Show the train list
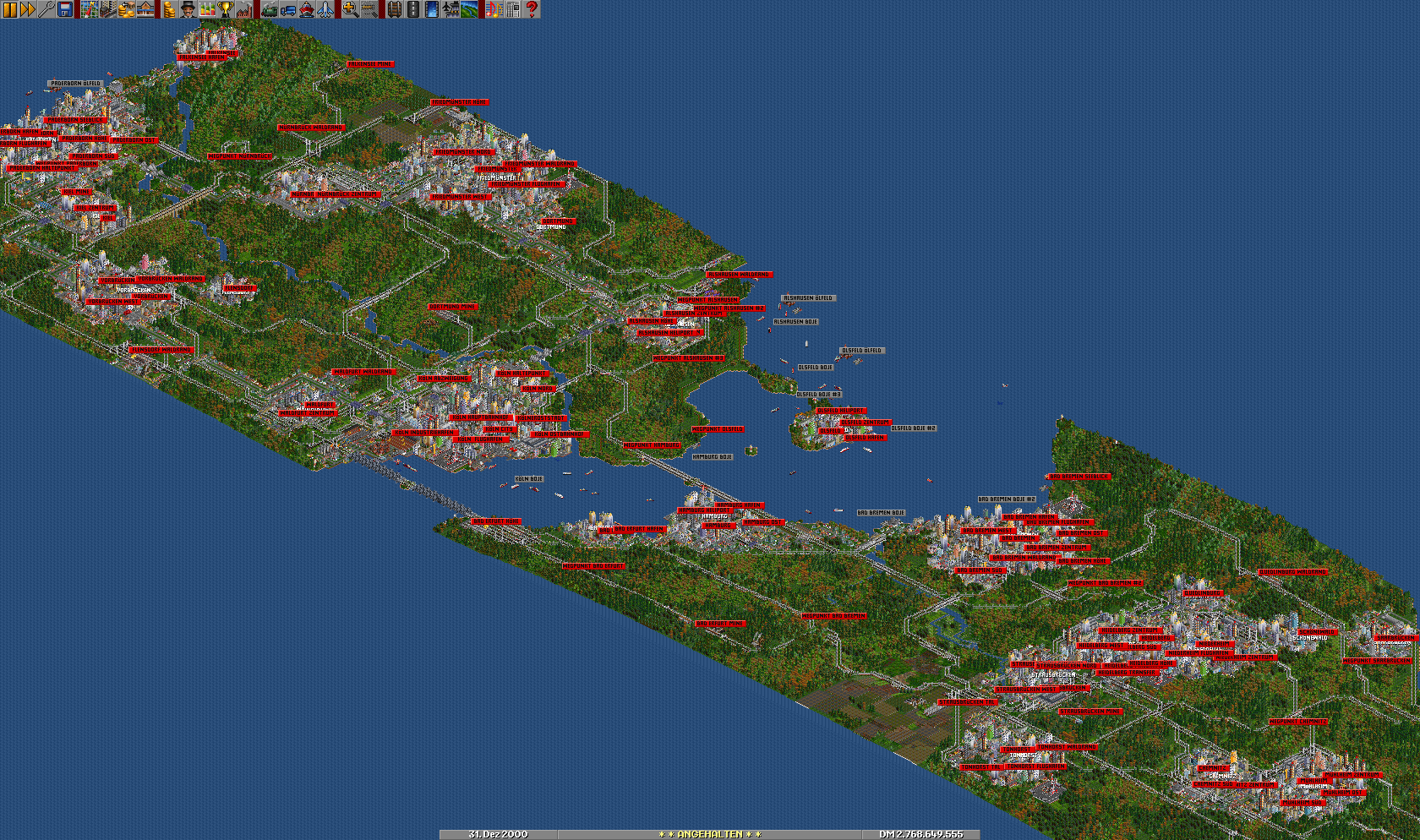The width and height of the screenshot is (1420, 840). [x=270, y=9]
